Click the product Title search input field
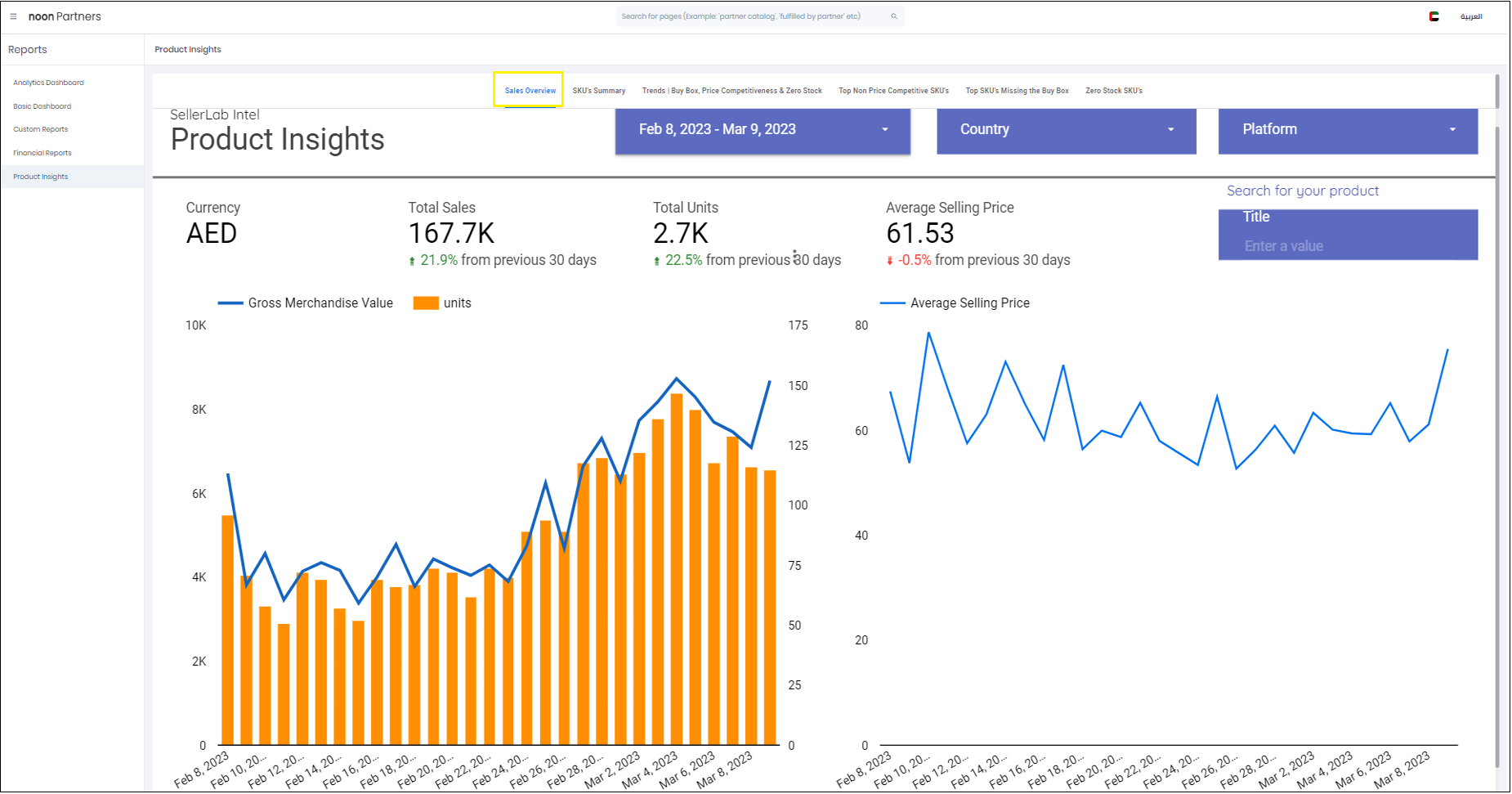This screenshot has width=1512, height=794. 1347,246
